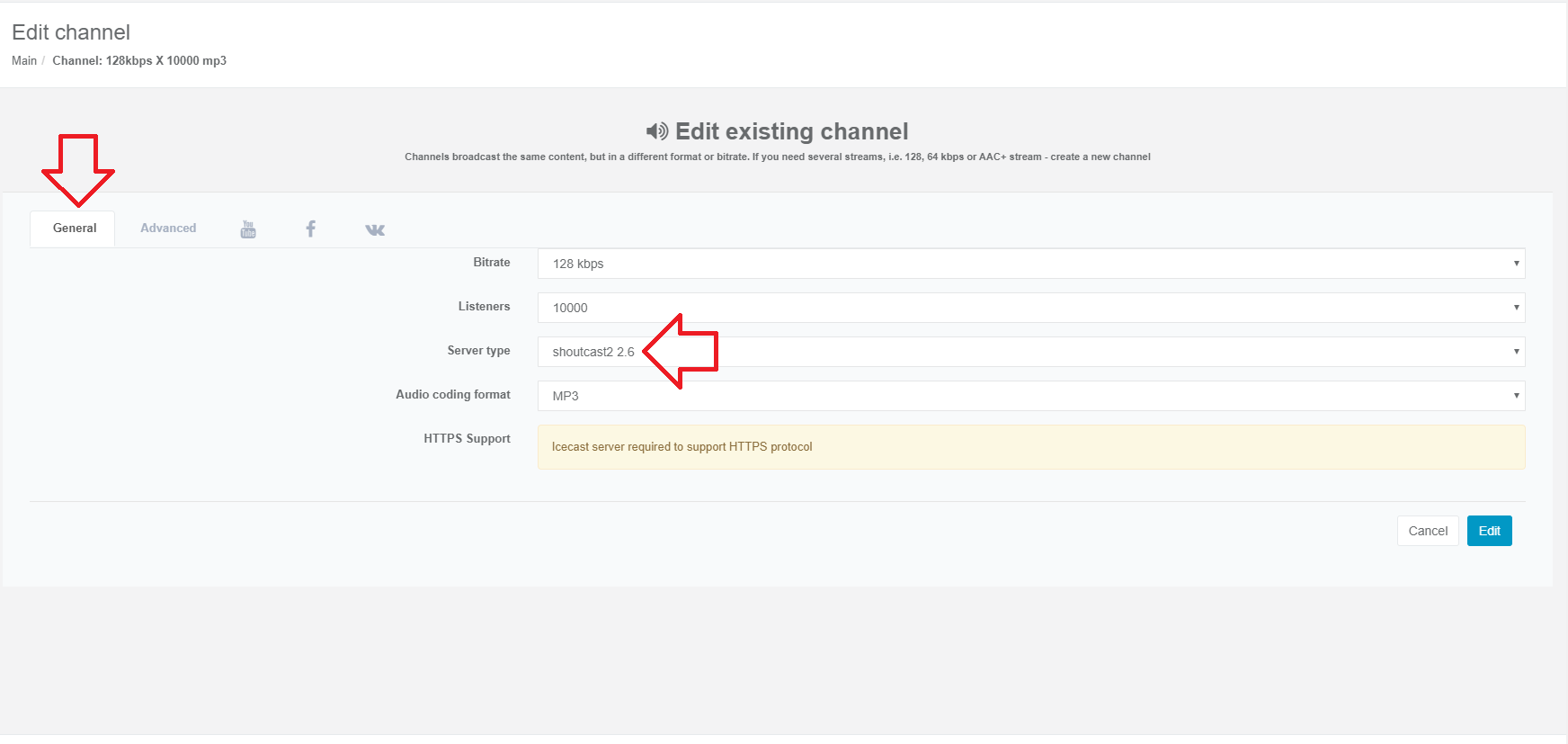Open the Audio coding format dropdown showing MP3
This screenshot has height=744, width=1568.
click(x=1031, y=396)
